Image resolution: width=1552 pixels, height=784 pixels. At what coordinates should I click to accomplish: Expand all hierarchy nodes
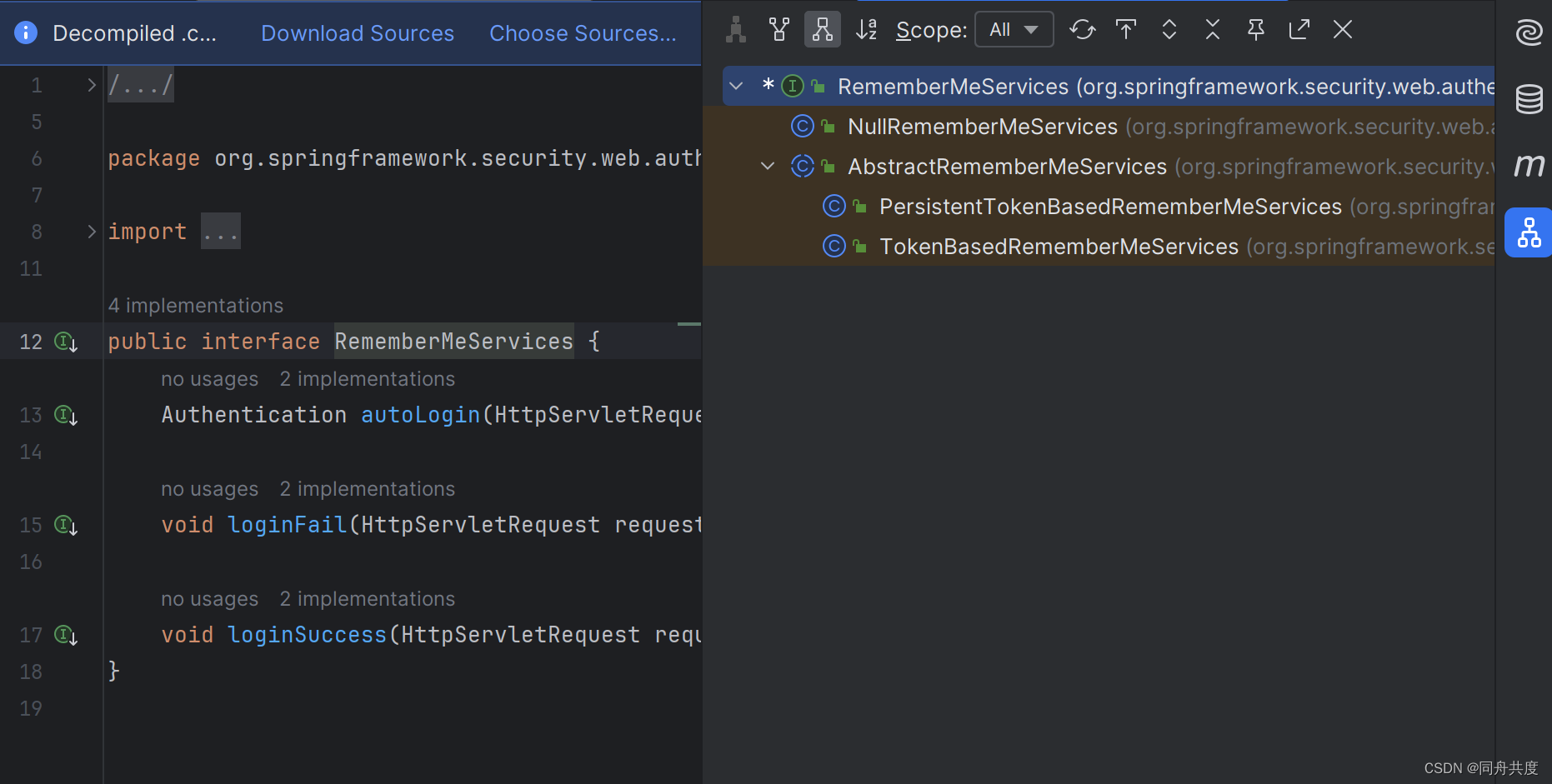click(x=1169, y=30)
